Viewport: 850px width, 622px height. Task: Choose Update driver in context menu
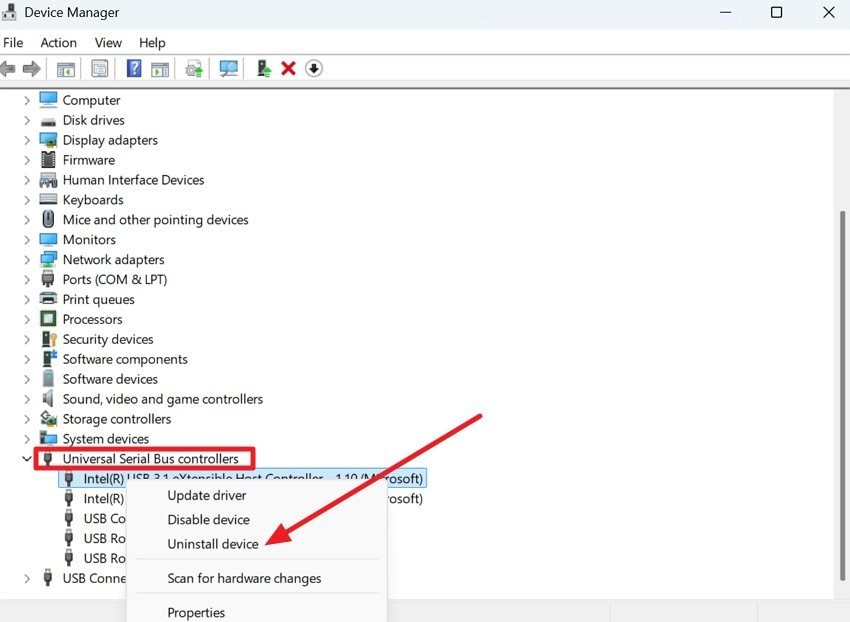(207, 495)
